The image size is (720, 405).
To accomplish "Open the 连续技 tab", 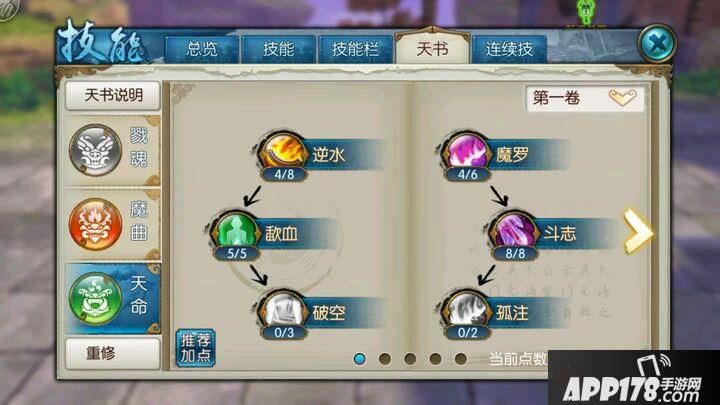I will pos(509,49).
